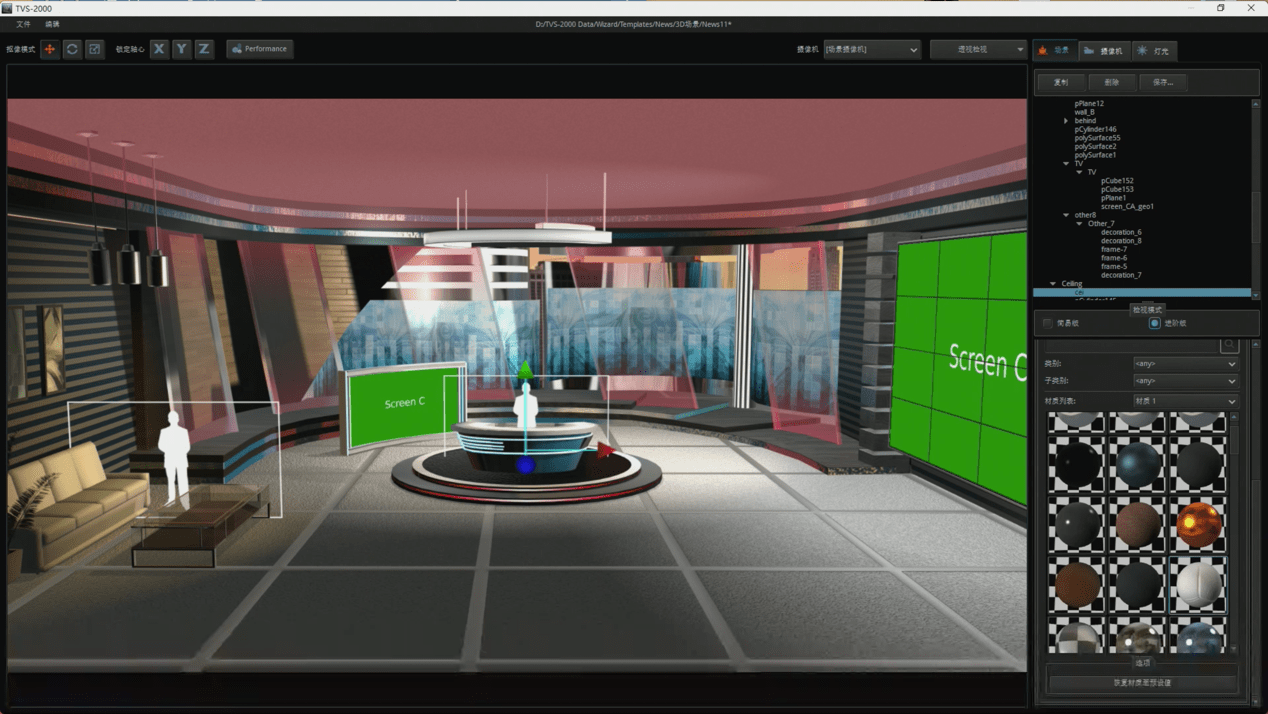Switch to the 摄像机 camera tab
The image size is (1268, 714).
click(x=1103, y=50)
